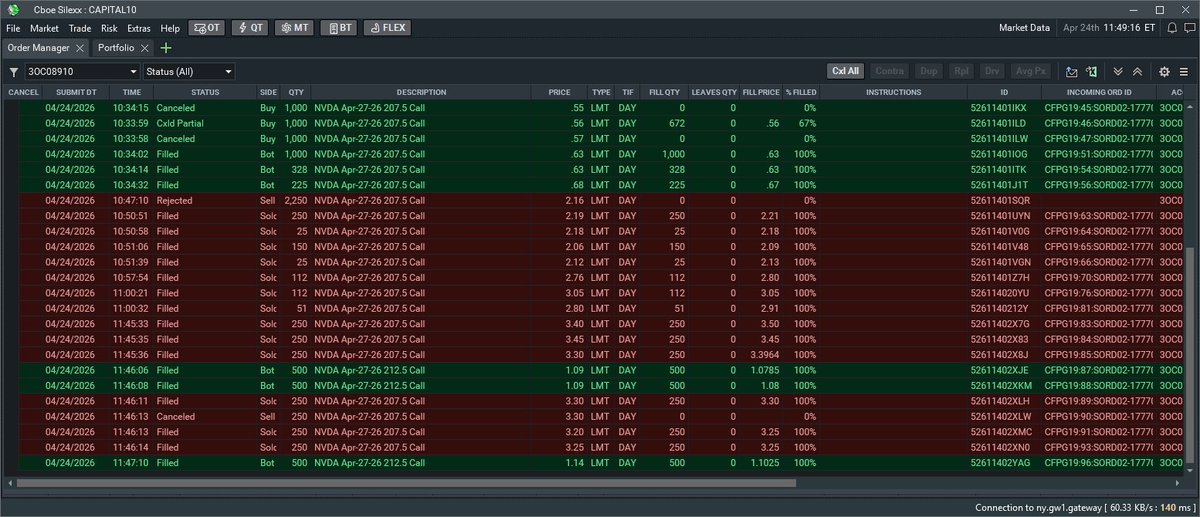Select order ID 52611402X7G
This screenshot has width=1200, height=517.
click(x=999, y=324)
